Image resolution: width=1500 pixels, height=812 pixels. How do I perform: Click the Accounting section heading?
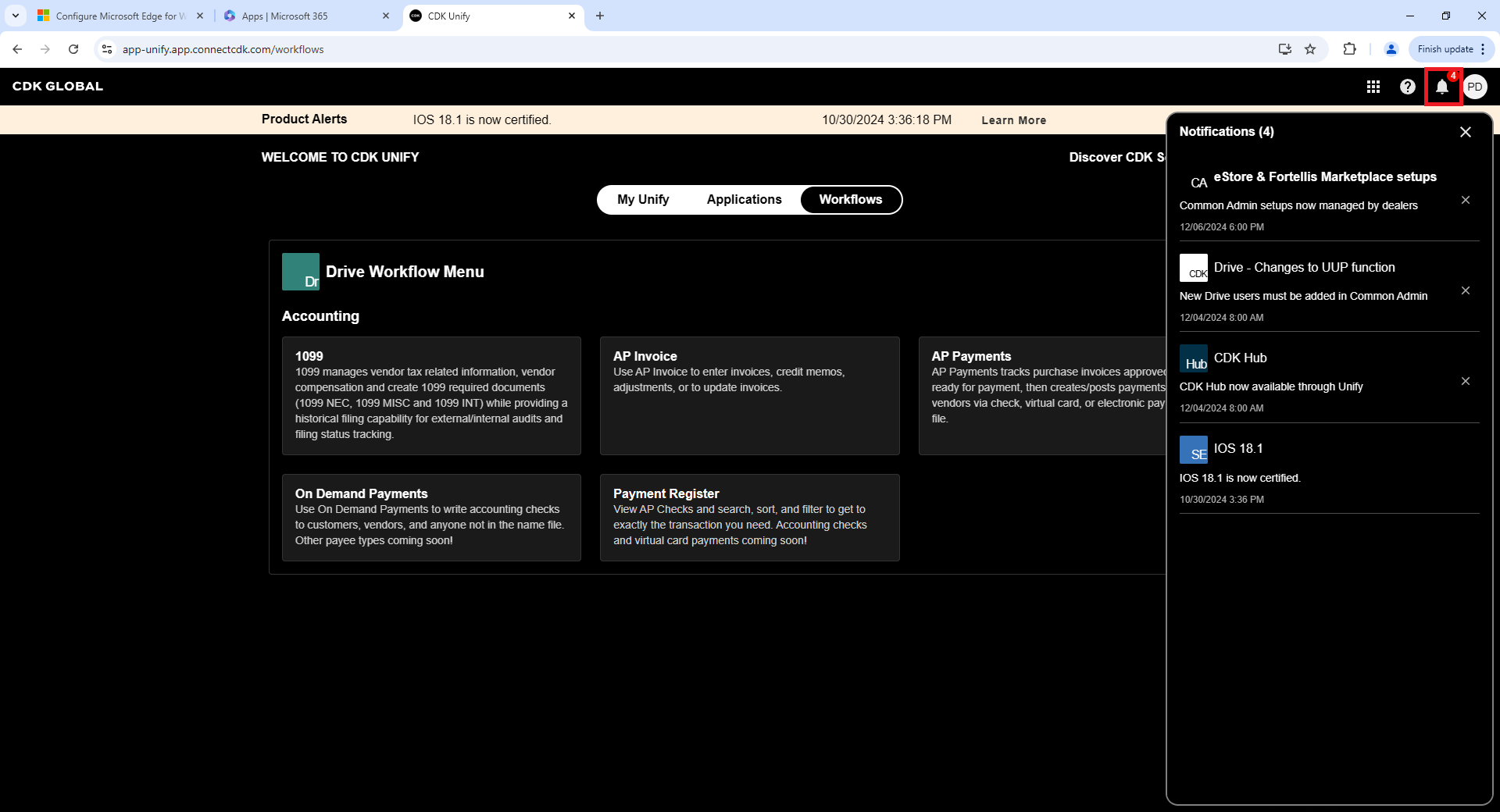click(320, 316)
